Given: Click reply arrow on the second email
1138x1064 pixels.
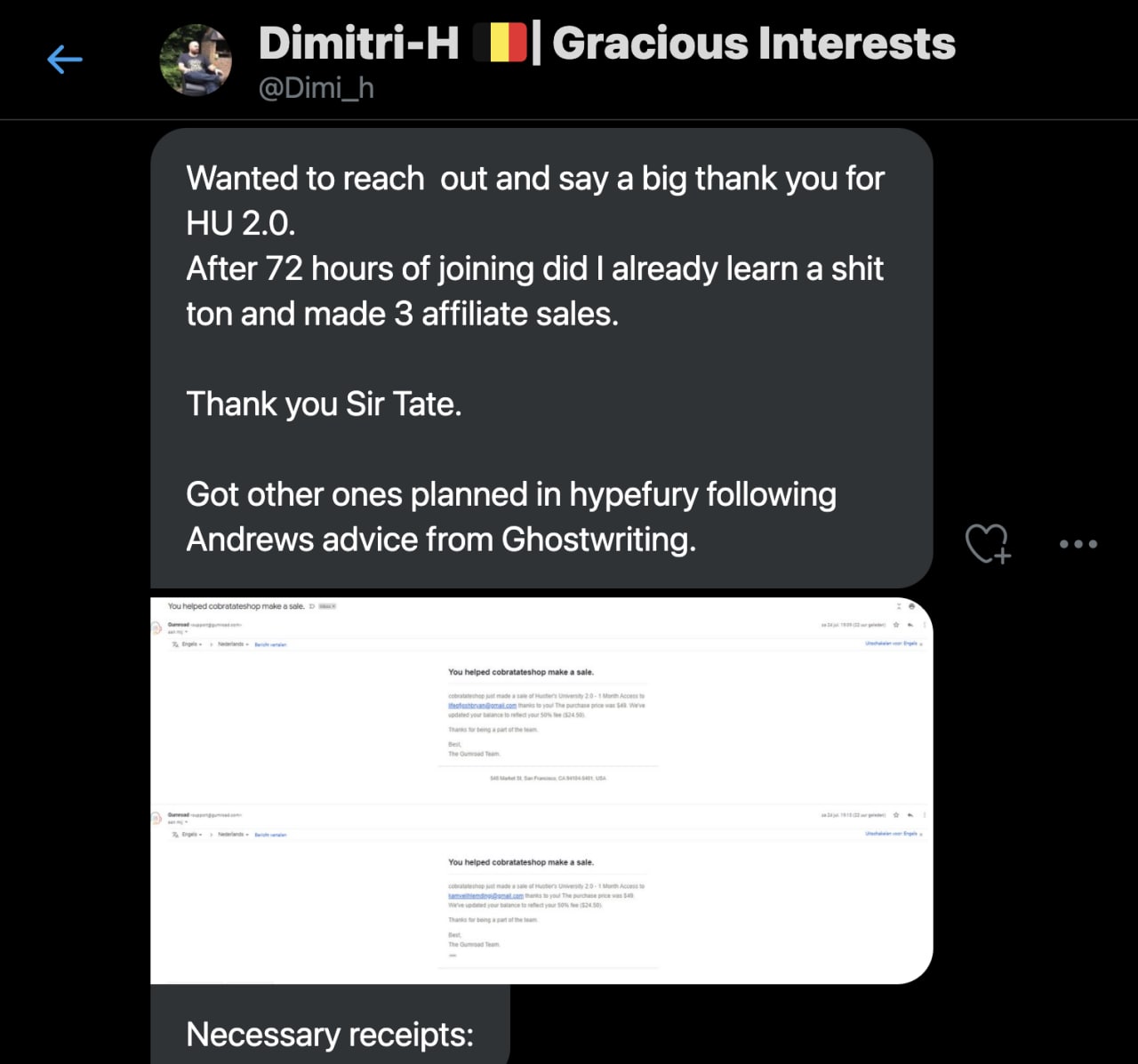Looking at the screenshot, I should pos(910,815).
